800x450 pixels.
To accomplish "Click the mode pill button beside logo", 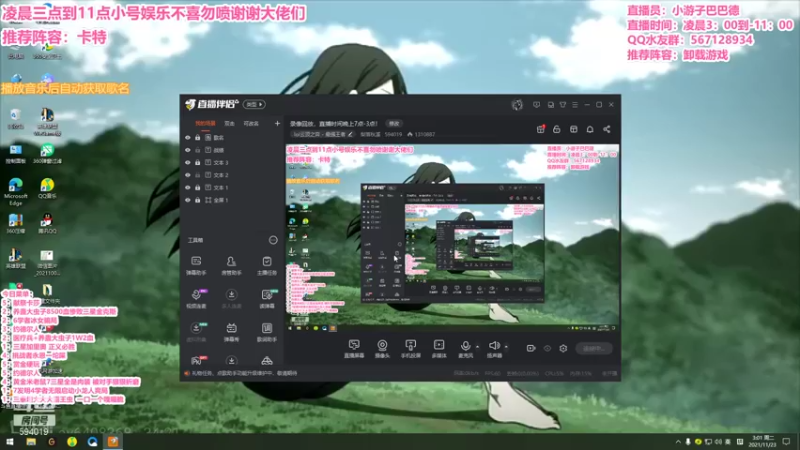I will (x=254, y=105).
